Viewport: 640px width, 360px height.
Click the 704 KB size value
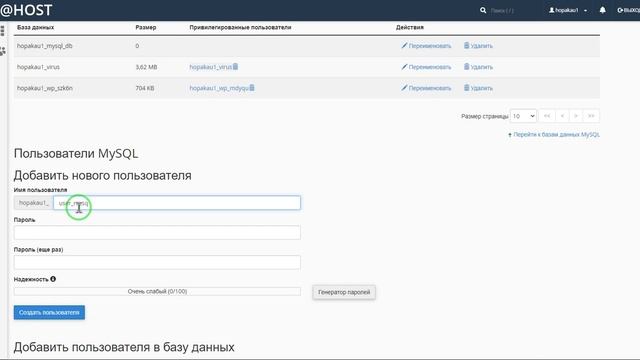pos(145,88)
